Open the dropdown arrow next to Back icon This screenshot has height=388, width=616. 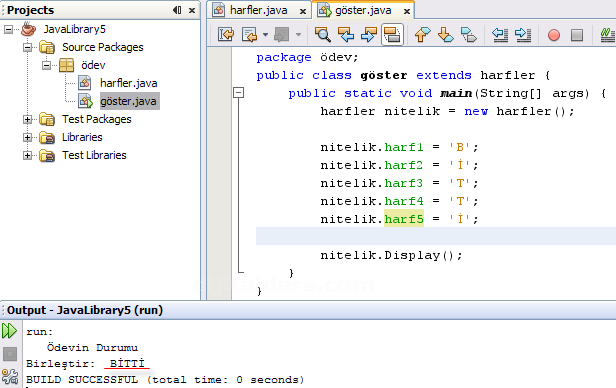pyautogui.click(x=266, y=35)
